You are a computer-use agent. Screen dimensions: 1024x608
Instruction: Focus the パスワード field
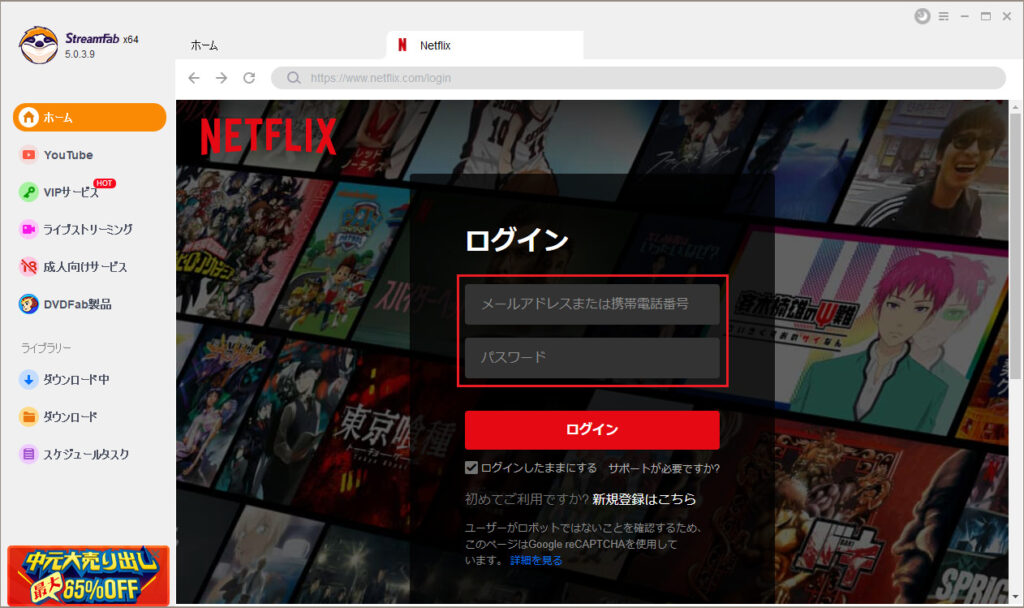coord(592,357)
